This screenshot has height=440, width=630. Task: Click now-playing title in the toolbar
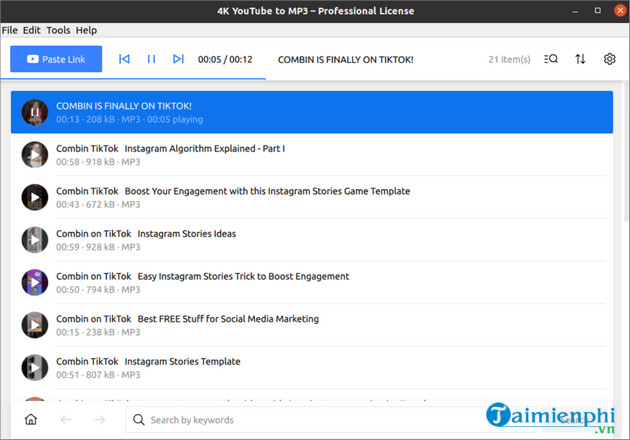pos(346,59)
